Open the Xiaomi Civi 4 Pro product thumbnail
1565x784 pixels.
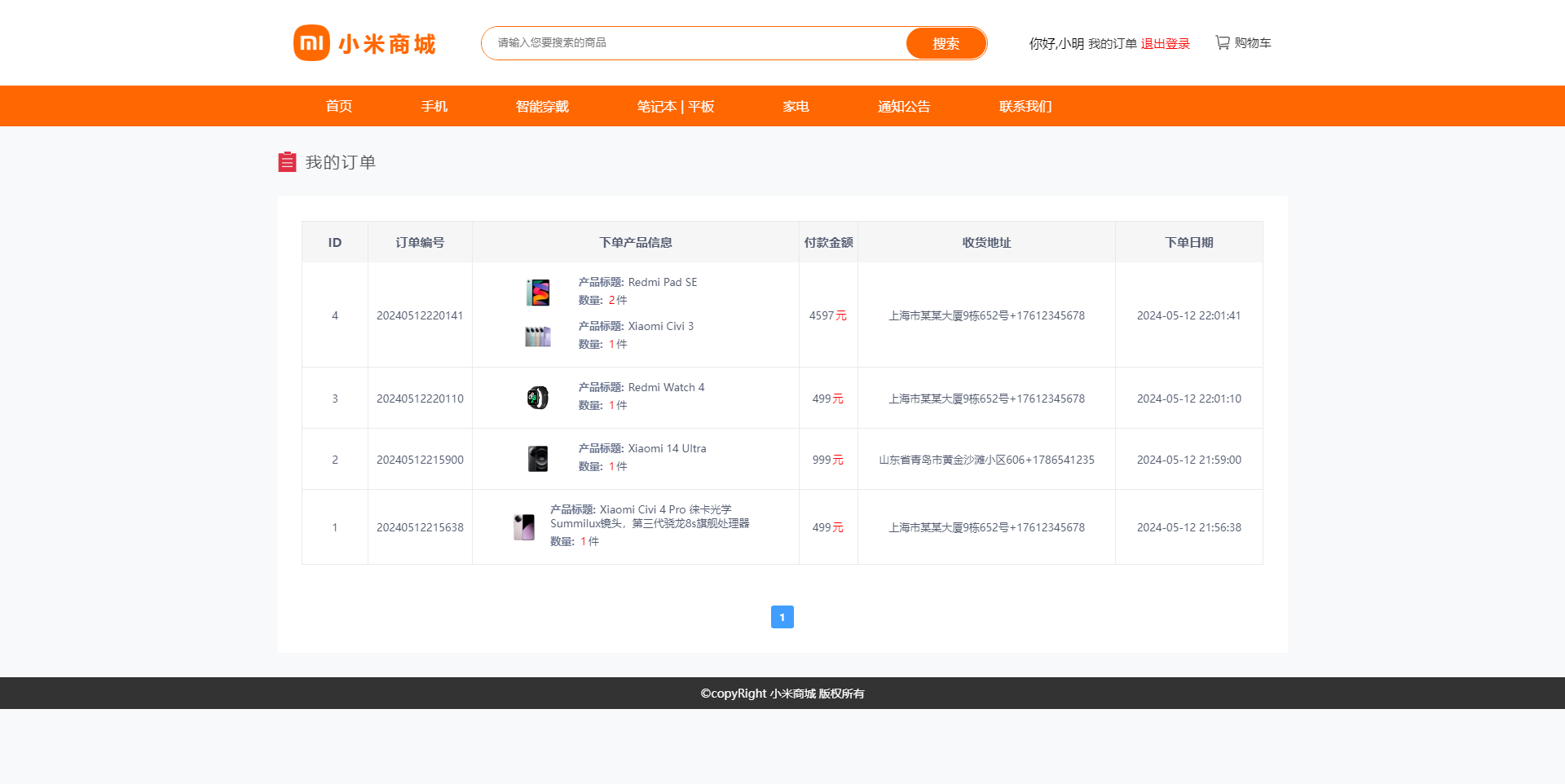coord(524,526)
